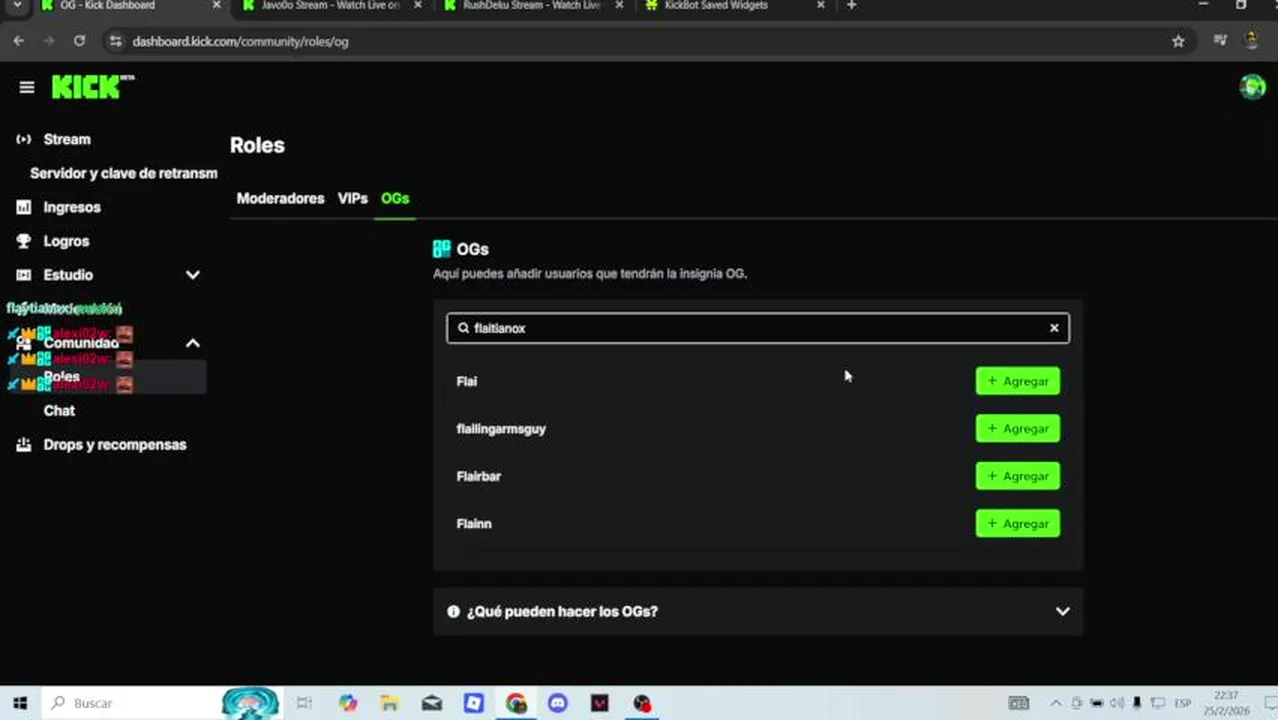
Task: Open Drops y recompensas page
Action: 115,445
